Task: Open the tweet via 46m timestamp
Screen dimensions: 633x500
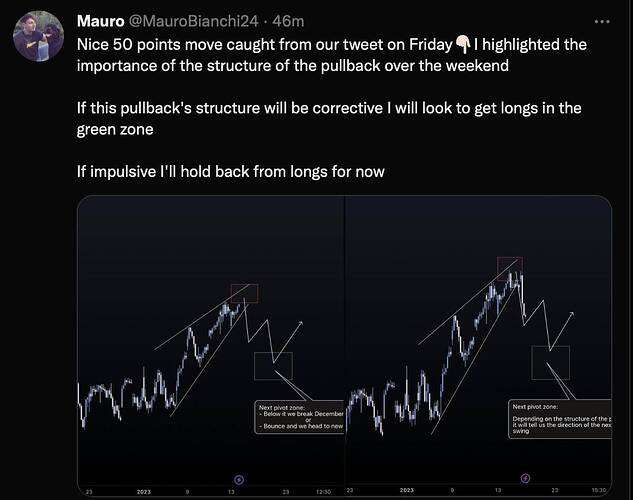Action: point(288,21)
